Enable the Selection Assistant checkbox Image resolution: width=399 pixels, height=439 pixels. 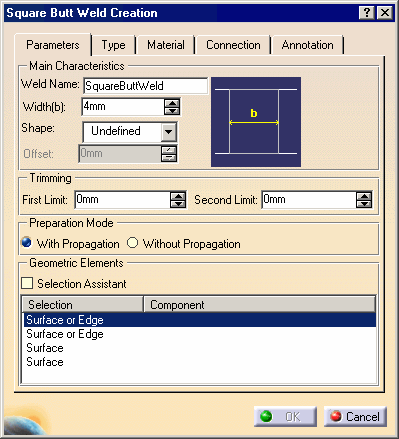pyautogui.click(x=27, y=283)
